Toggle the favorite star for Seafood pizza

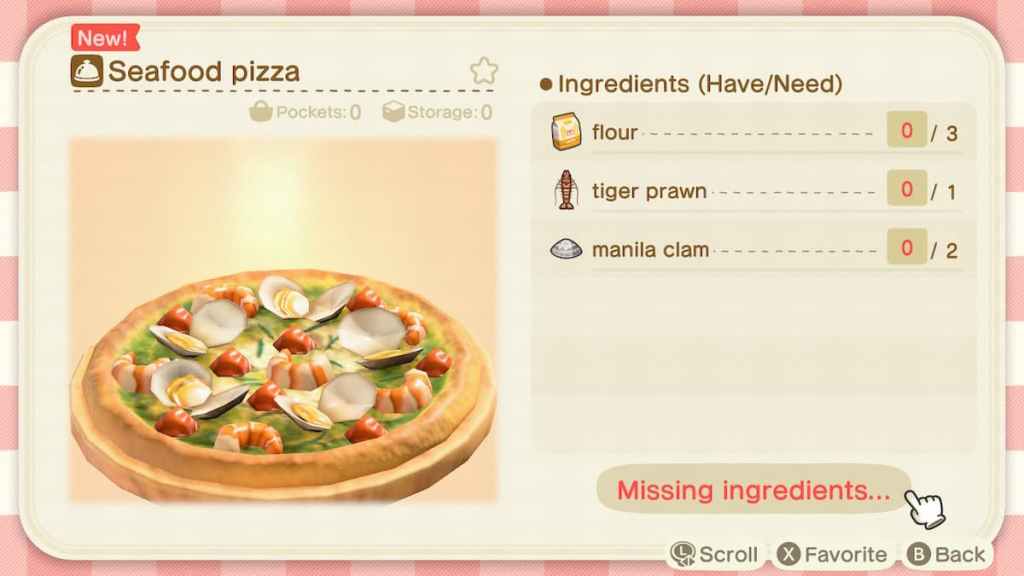point(484,71)
